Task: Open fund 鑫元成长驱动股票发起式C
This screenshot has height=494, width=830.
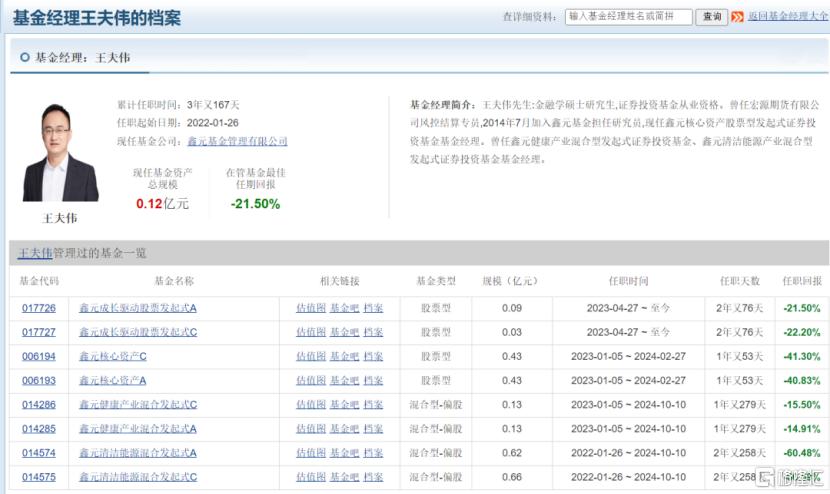Action: pos(138,333)
